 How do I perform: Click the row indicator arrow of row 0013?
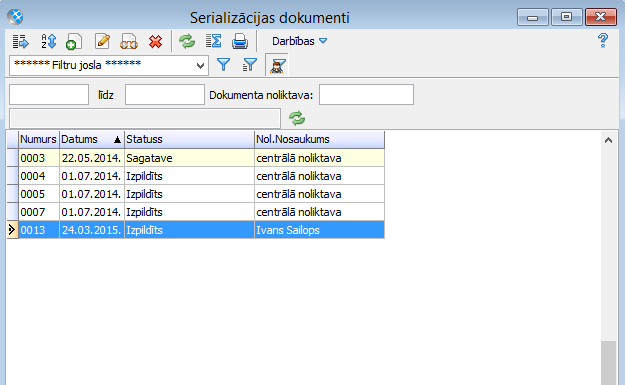point(12,230)
